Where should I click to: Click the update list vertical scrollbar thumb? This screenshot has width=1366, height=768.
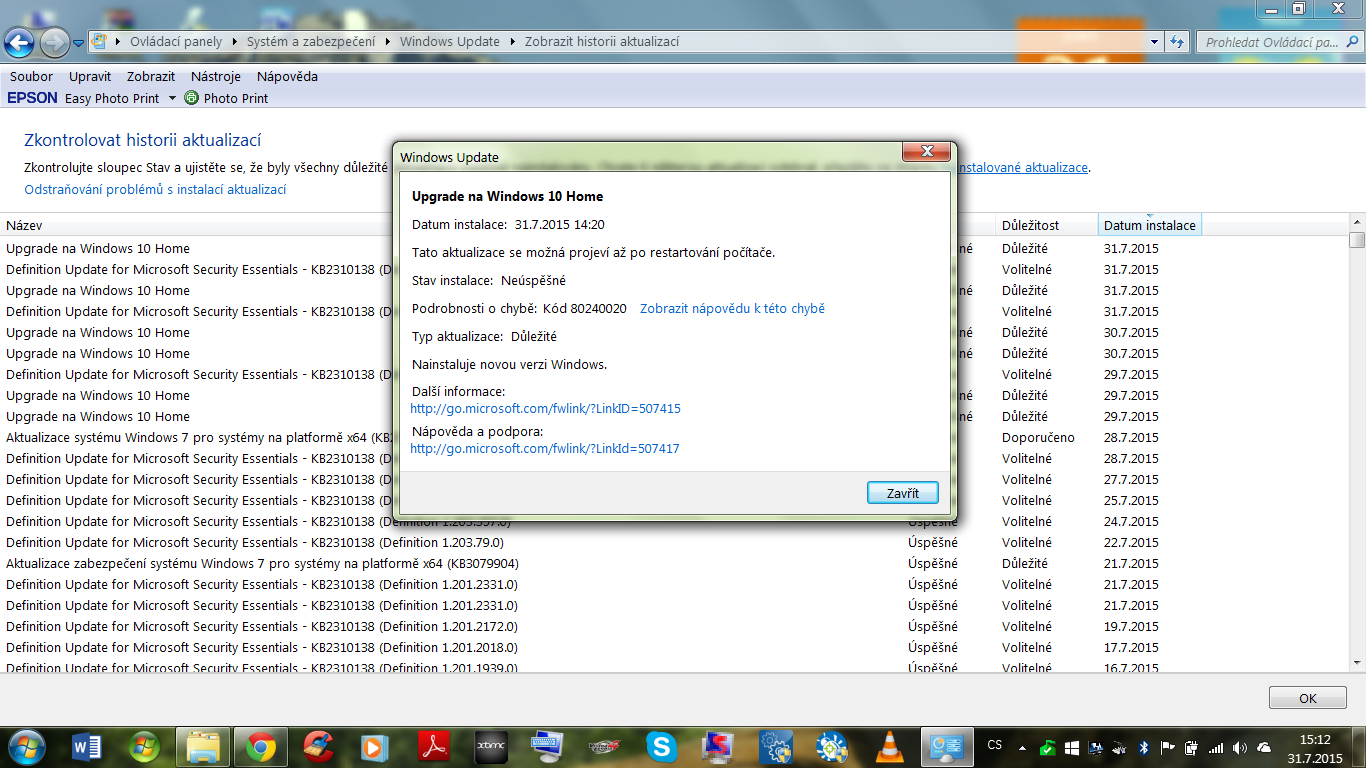click(x=1357, y=240)
